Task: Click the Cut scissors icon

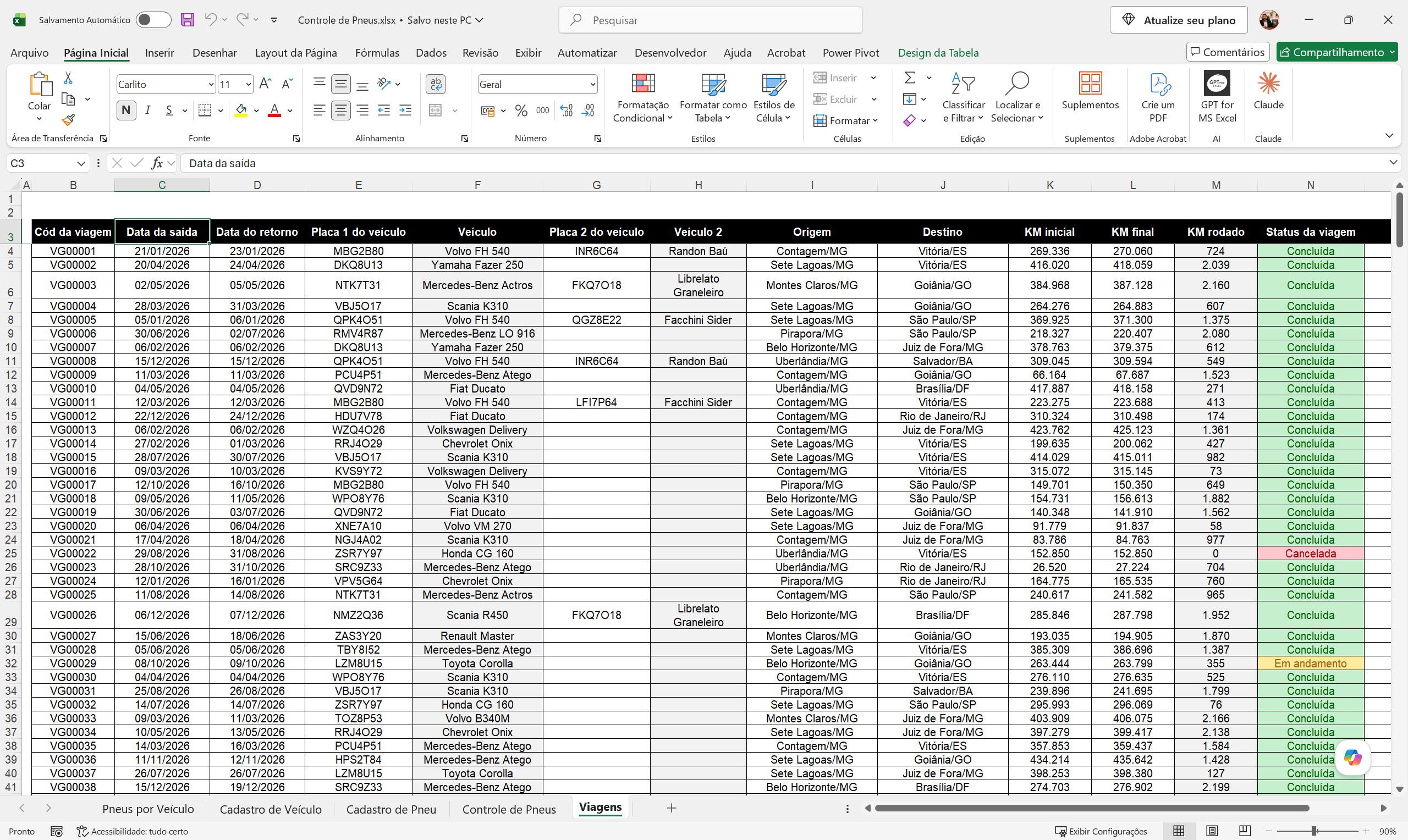Action: click(68, 78)
